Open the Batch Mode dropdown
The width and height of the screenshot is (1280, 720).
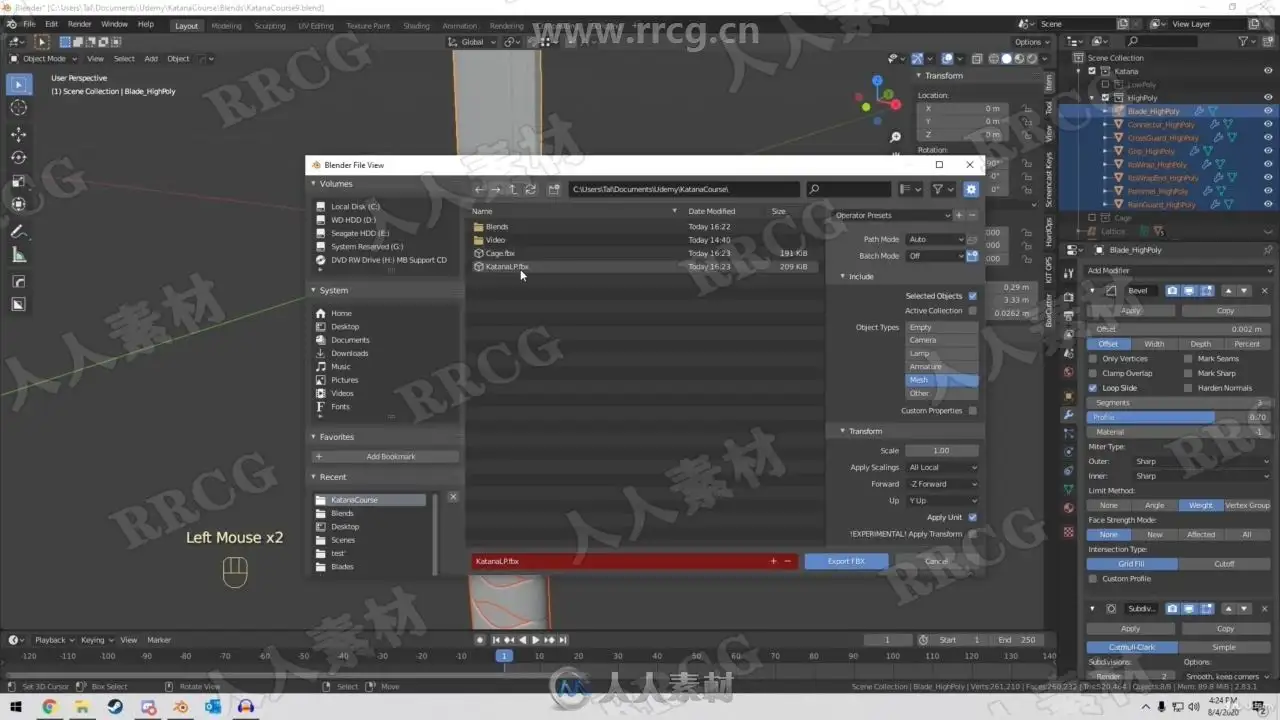click(x=935, y=256)
